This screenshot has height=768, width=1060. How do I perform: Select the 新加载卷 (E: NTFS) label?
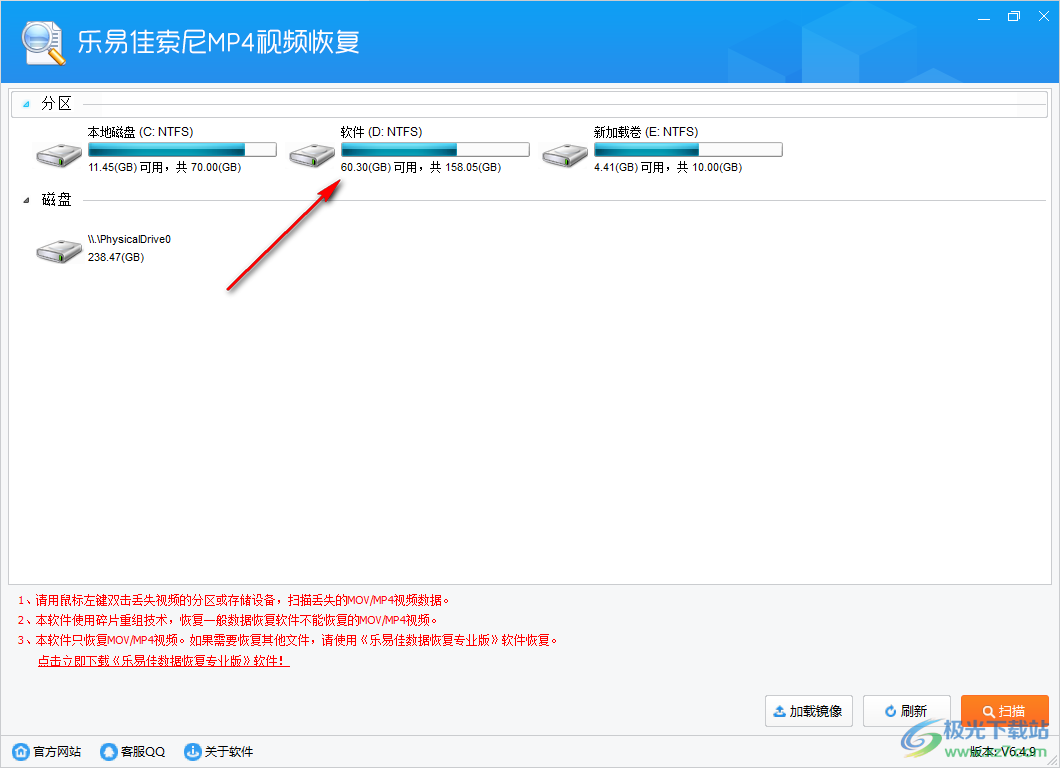pos(646,132)
